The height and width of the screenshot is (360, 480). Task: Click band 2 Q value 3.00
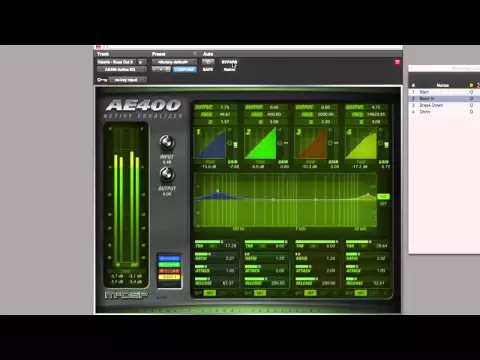(x=275, y=122)
